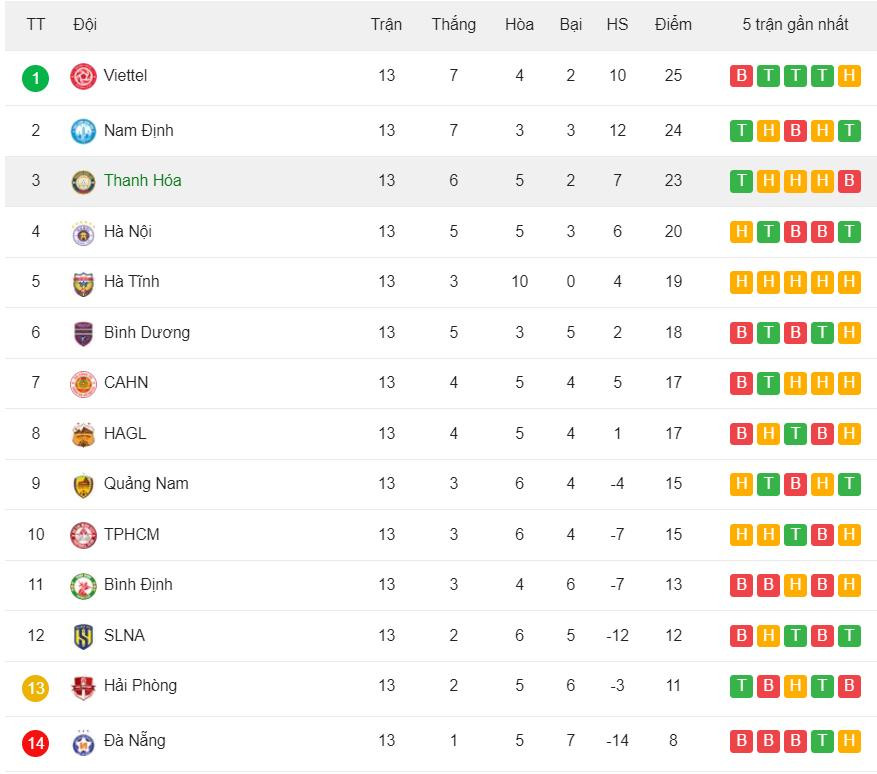This screenshot has height=774, width=877.
Task: Click the Bình Dương team crest
Action: pyautogui.click(x=83, y=333)
